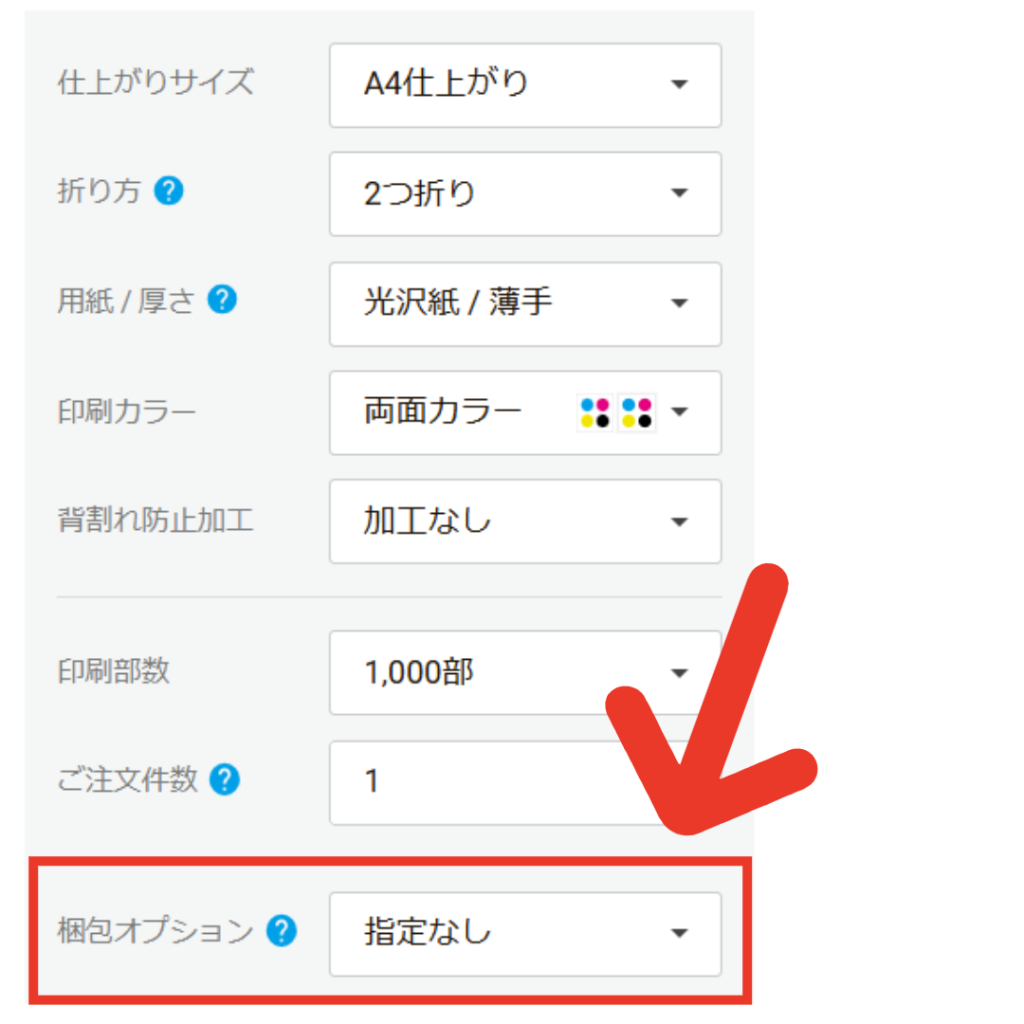Expand the 用紙 / 厚さ dropdown
The image size is (1024, 1024).
pyautogui.click(x=524, y=303)
